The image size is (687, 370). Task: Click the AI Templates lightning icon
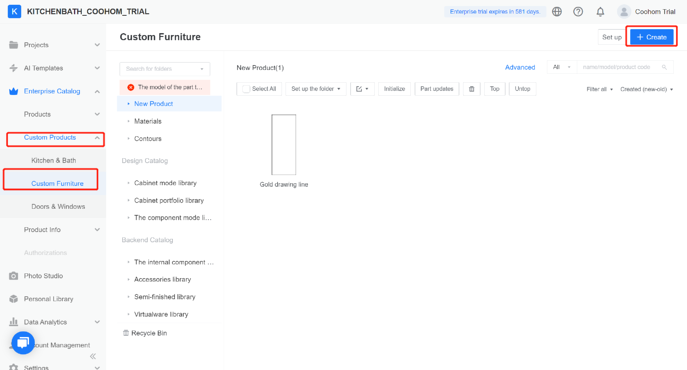click(14, 68)
